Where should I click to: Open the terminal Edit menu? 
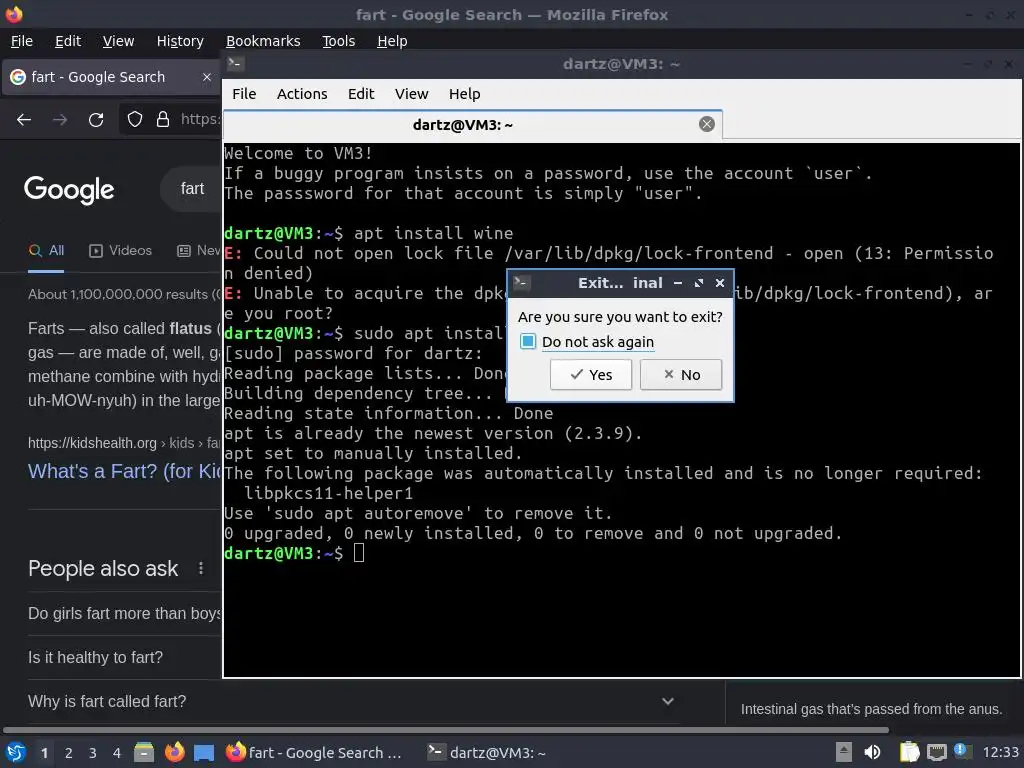(361, 94)
